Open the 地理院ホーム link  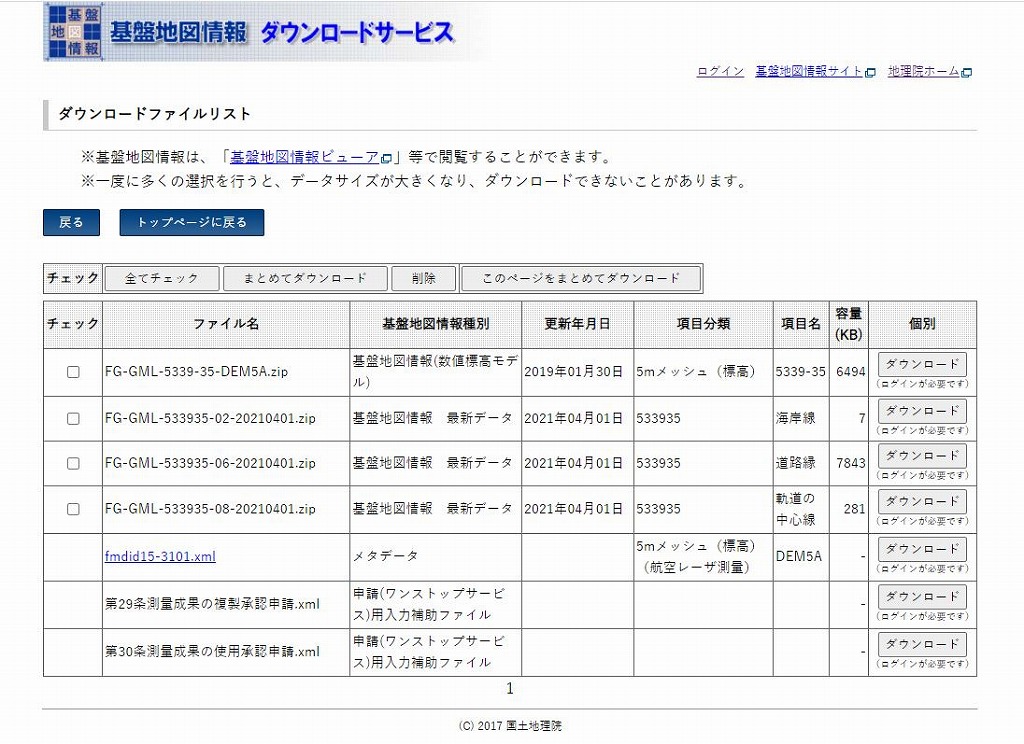point(923,71)
